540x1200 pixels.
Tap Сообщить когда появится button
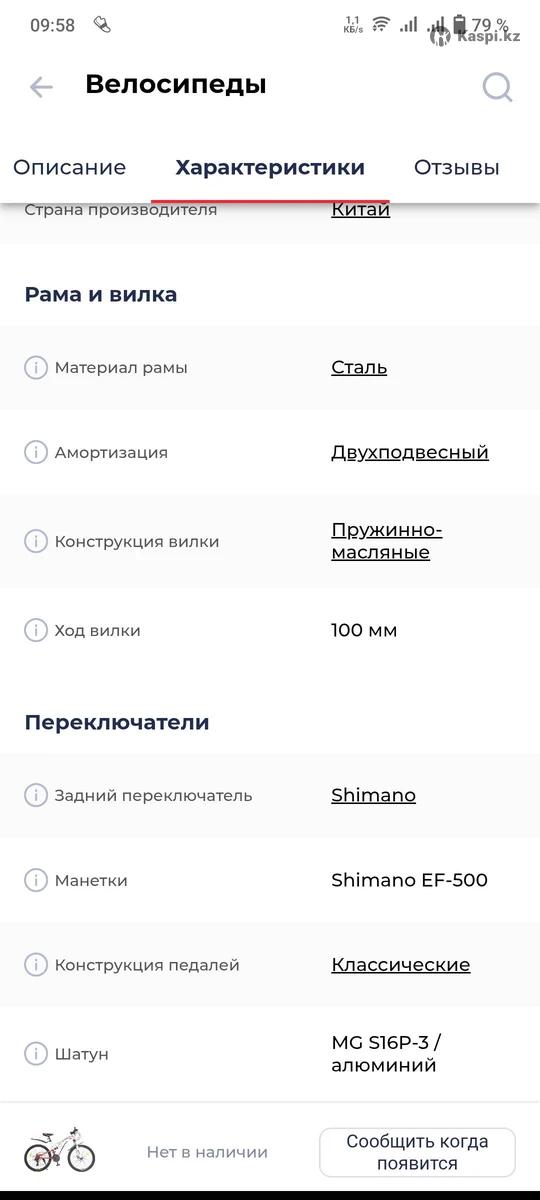[x=418, y=1152]
